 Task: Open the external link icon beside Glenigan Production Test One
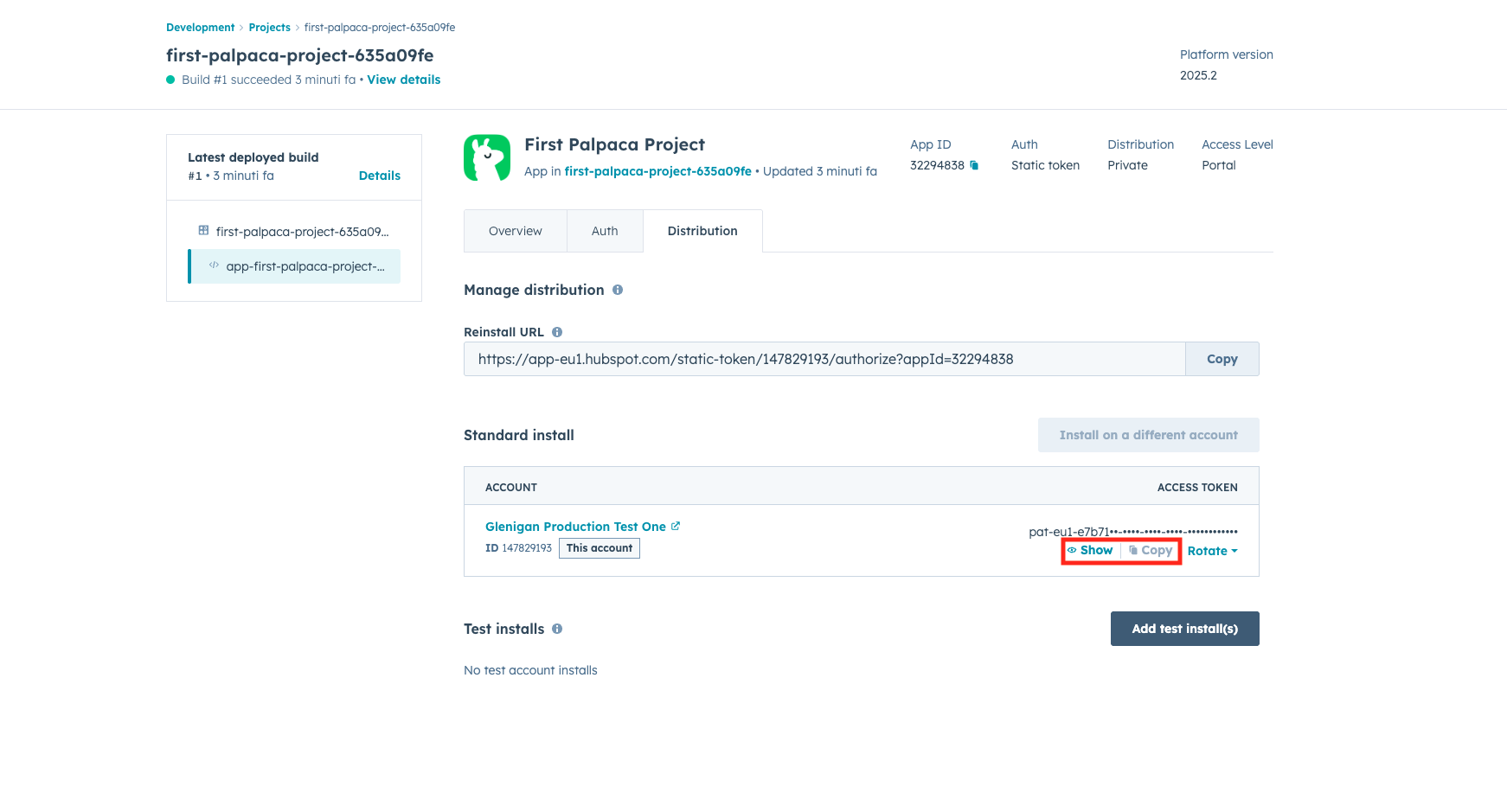tap(676, 526)
